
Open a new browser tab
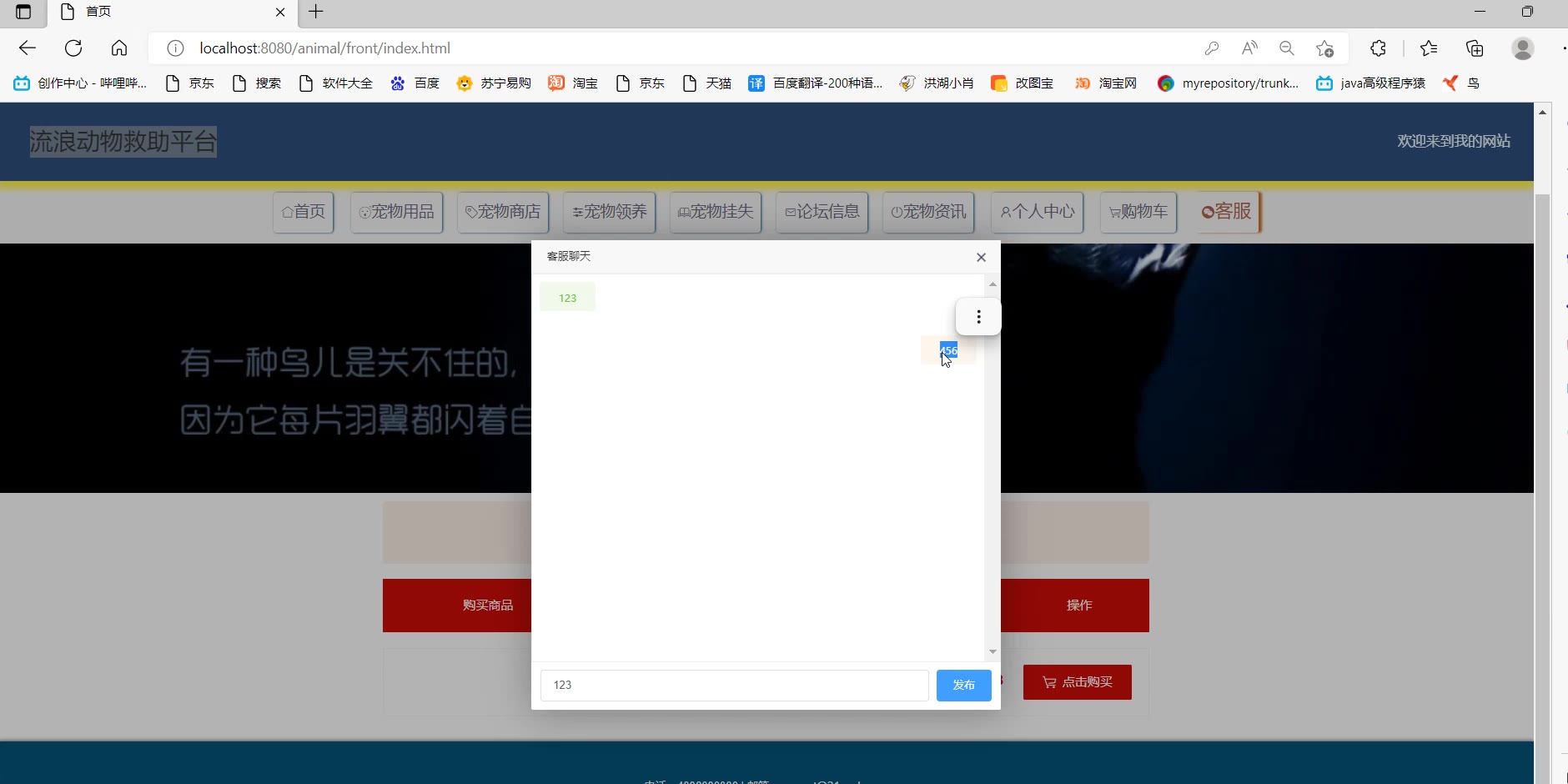315,12
